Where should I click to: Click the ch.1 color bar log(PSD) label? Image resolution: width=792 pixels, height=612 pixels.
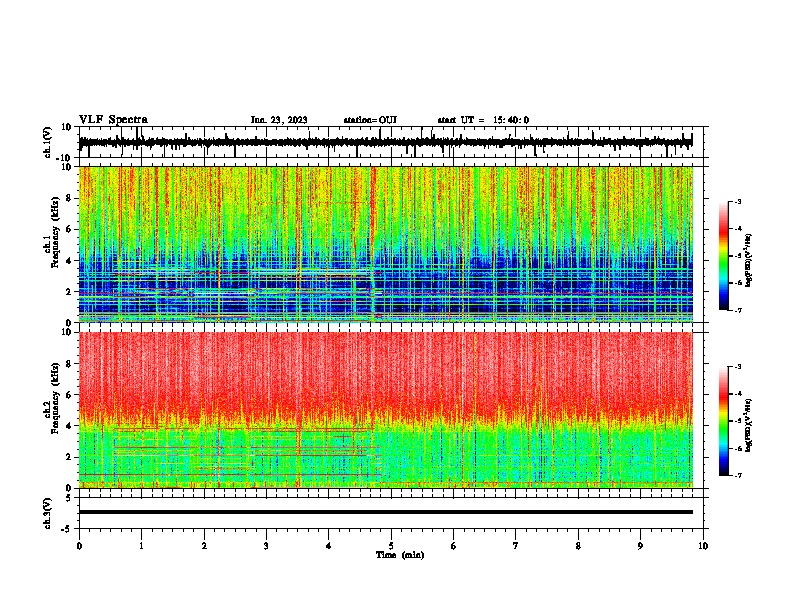[749, 260]
